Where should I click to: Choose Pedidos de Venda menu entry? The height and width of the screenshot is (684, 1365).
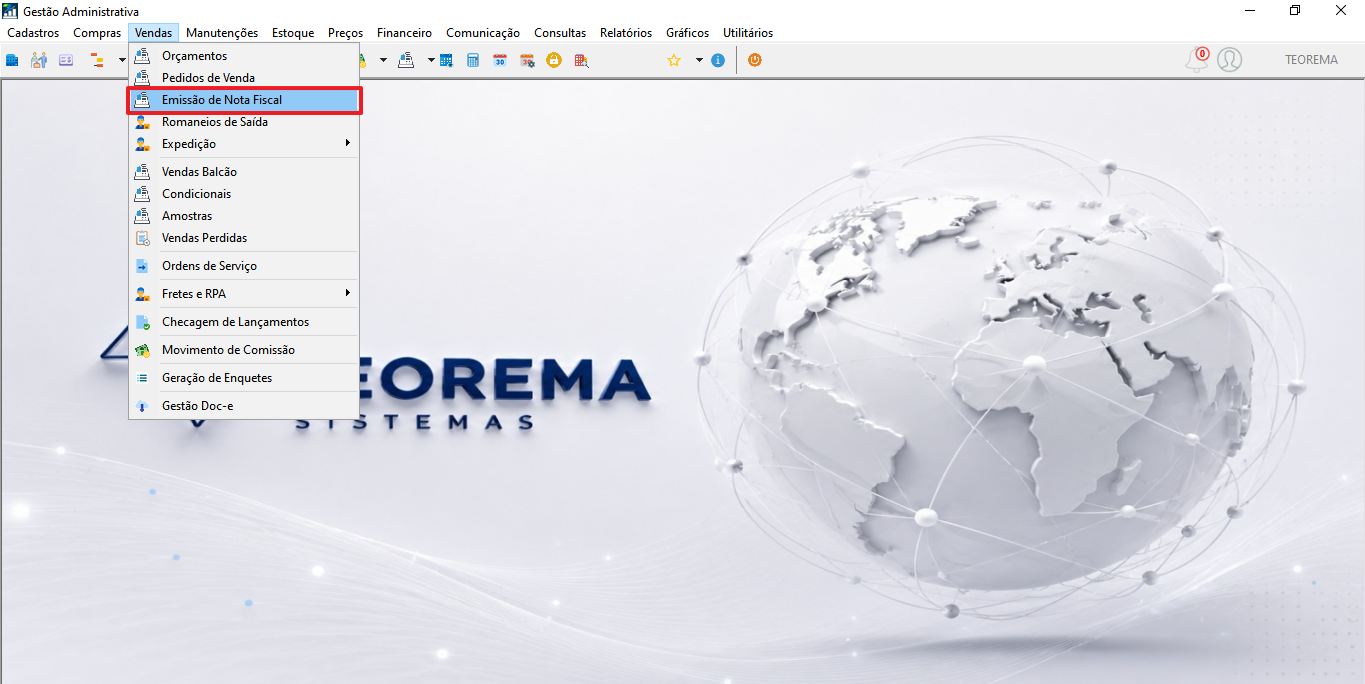click(x=244, y=78)
